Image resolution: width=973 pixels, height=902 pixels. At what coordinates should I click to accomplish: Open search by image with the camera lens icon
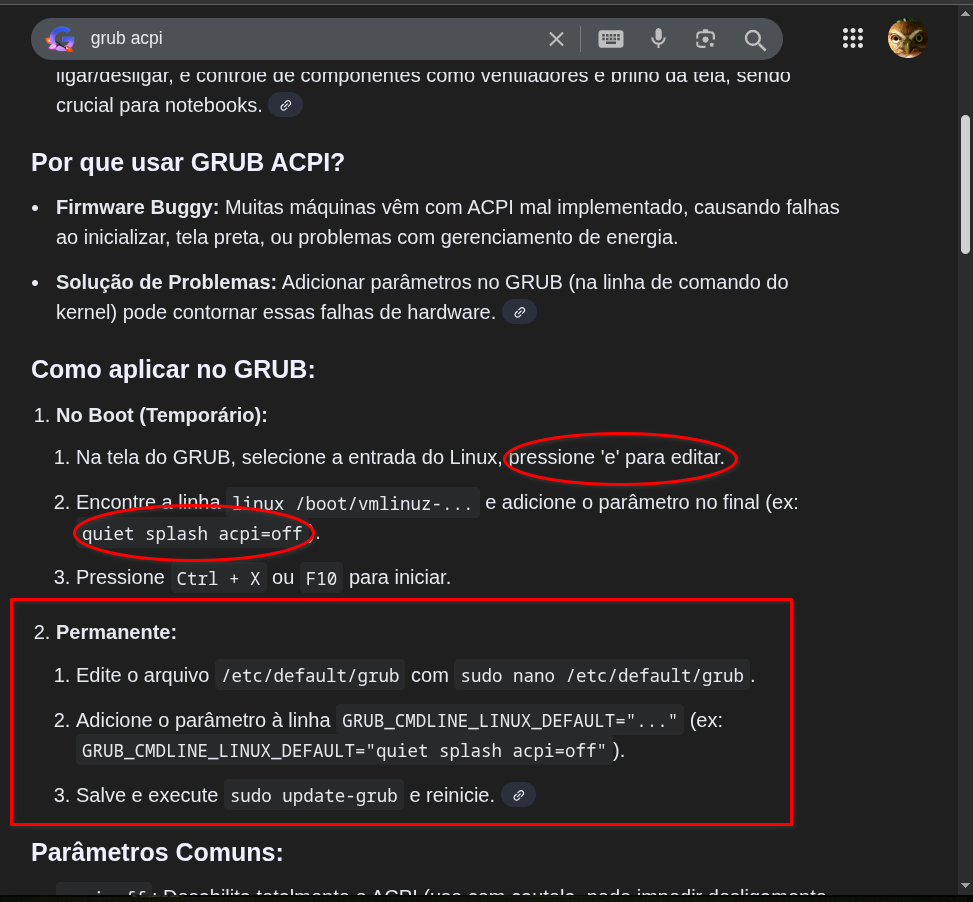click(706, 39)
